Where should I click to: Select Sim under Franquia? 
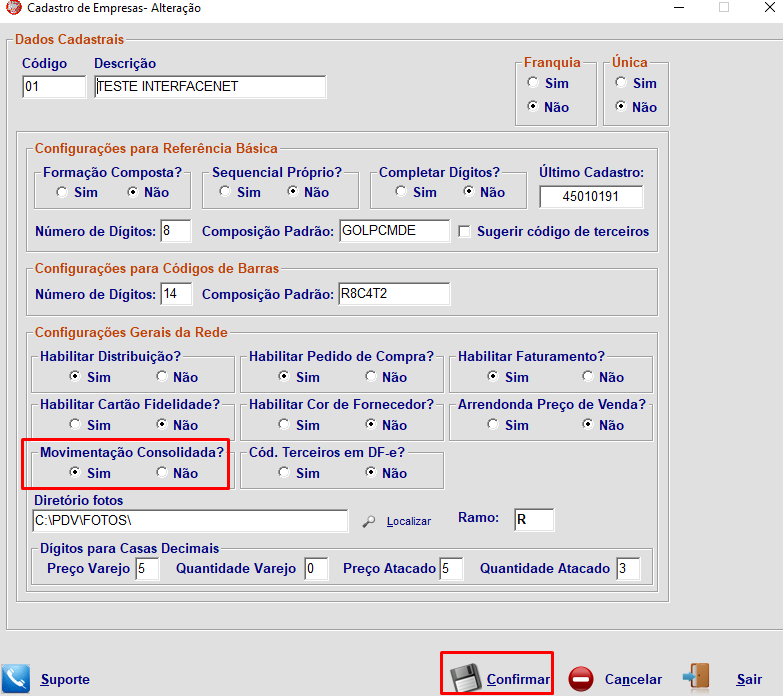533,82
